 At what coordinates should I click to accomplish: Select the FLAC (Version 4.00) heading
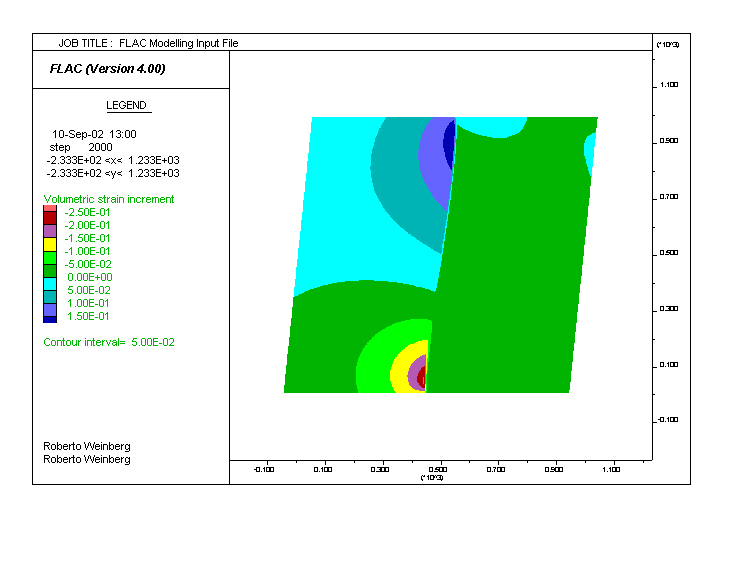(108, 69)
